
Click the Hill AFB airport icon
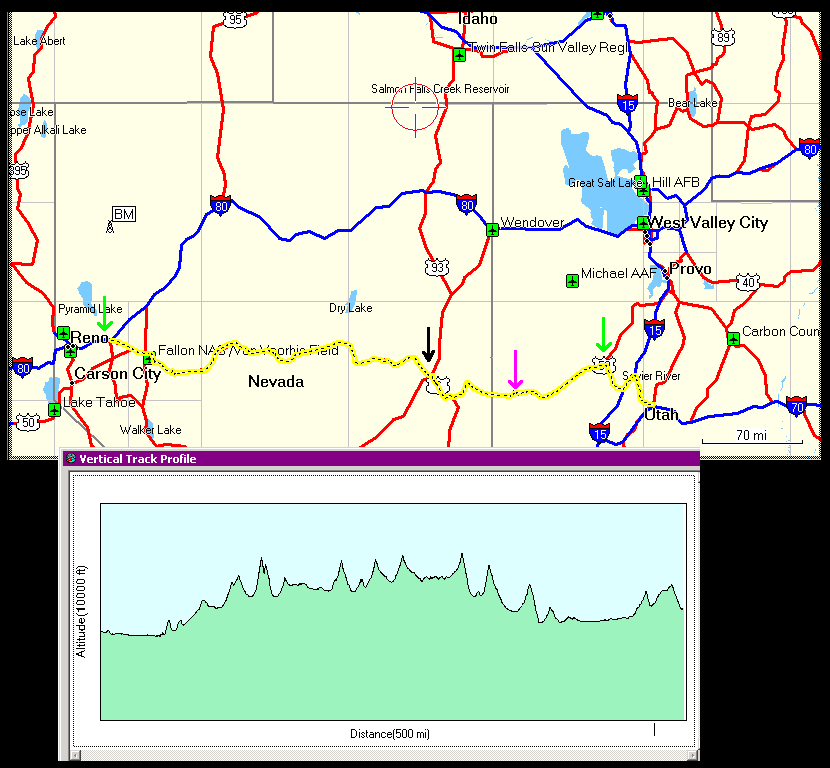pos(643,190)
